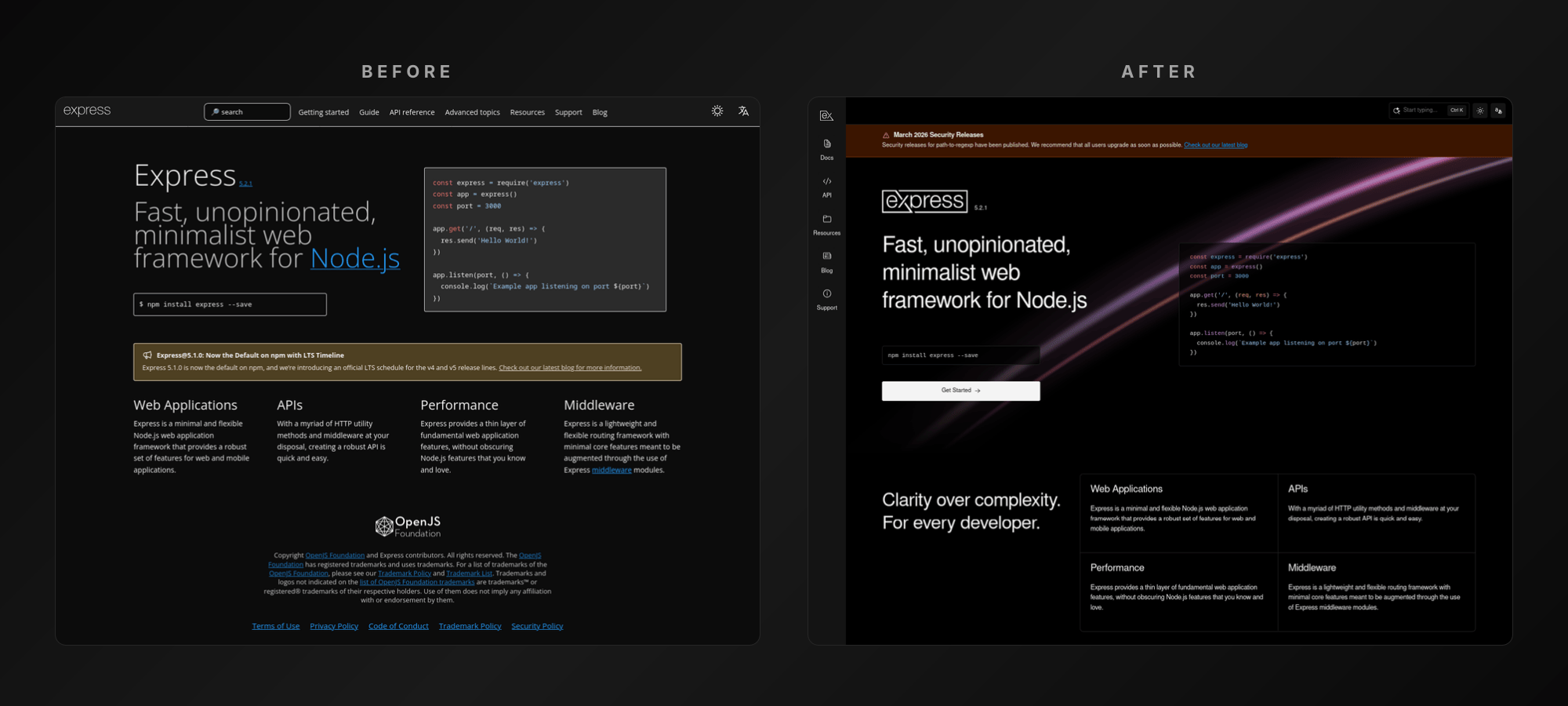Open Resources in the After sidebar

click(x=826, y=224)
